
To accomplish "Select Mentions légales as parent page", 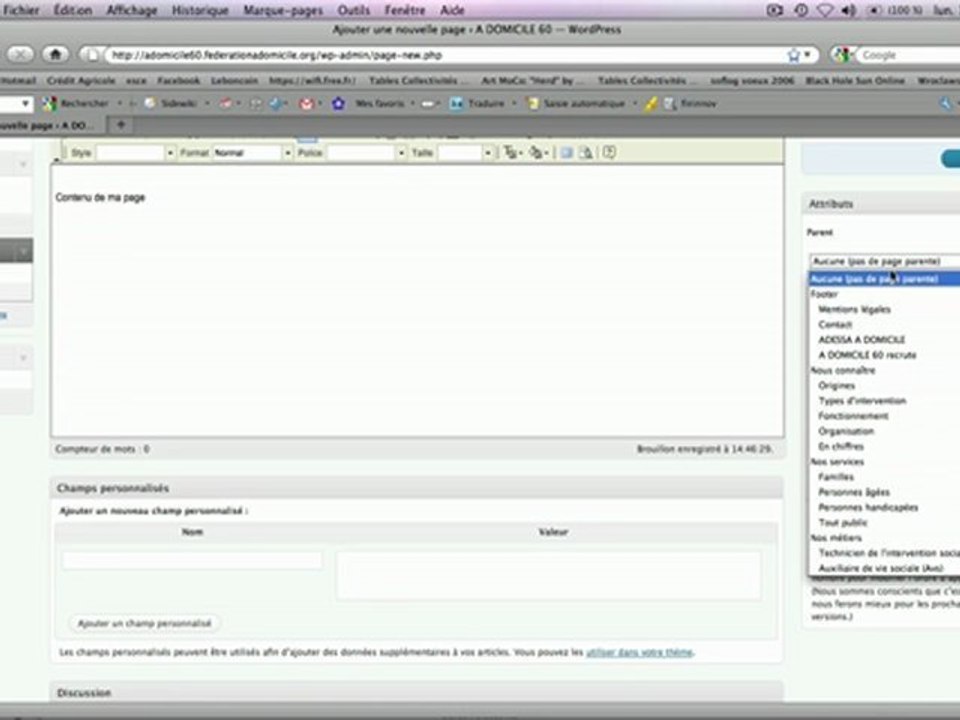I will [x=854, y=309].
